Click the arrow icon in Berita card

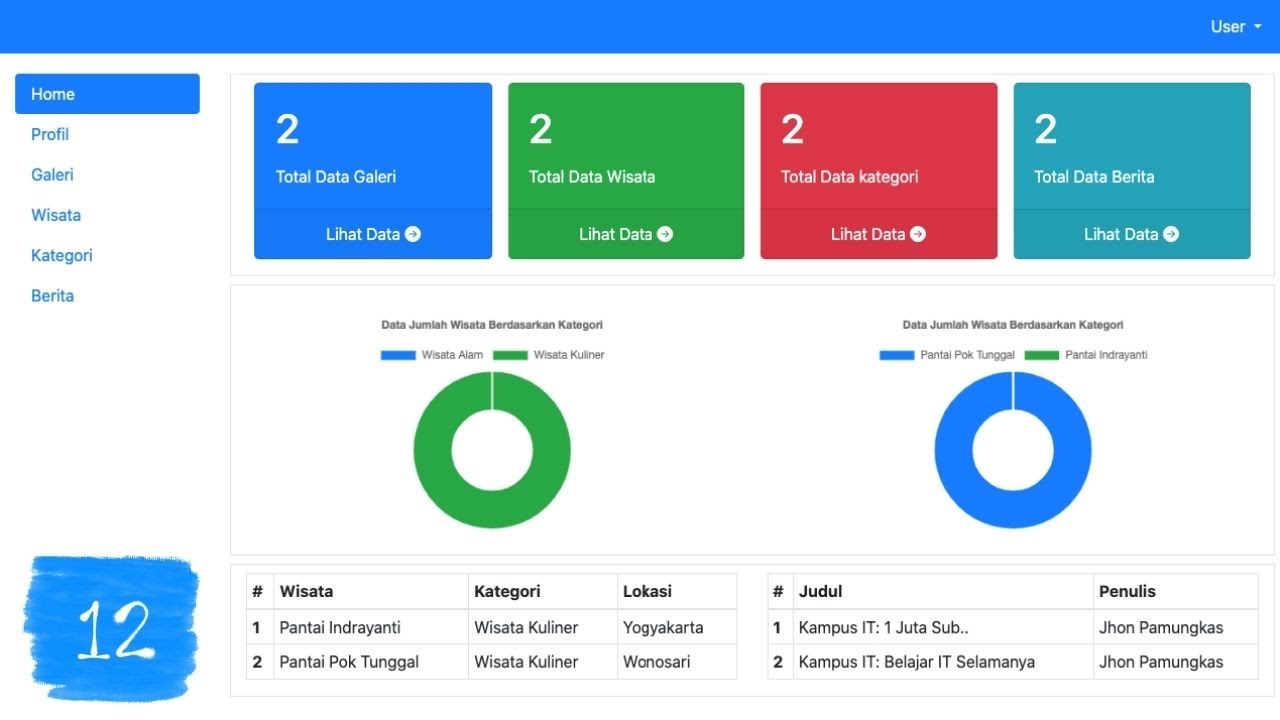coord(1171,234)
